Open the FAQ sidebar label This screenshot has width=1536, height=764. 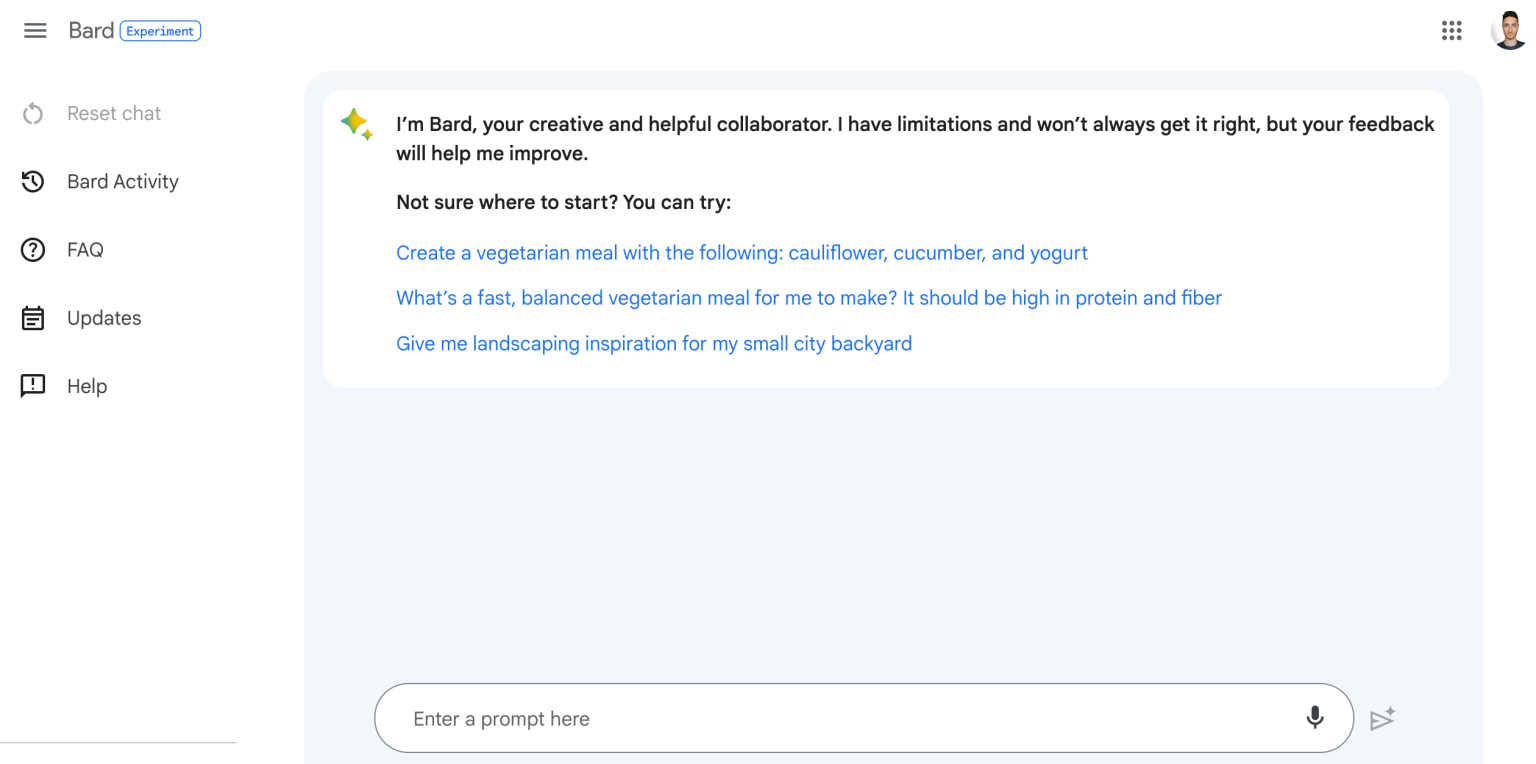85,250
